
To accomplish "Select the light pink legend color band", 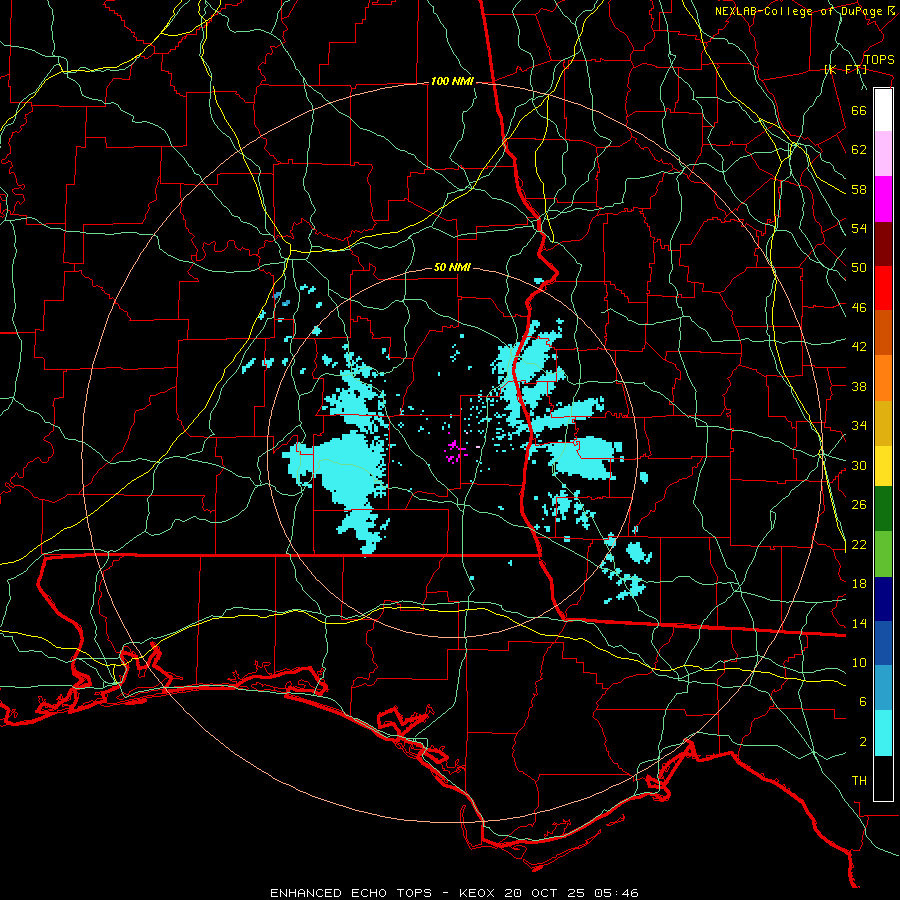I will click(883, 153).
